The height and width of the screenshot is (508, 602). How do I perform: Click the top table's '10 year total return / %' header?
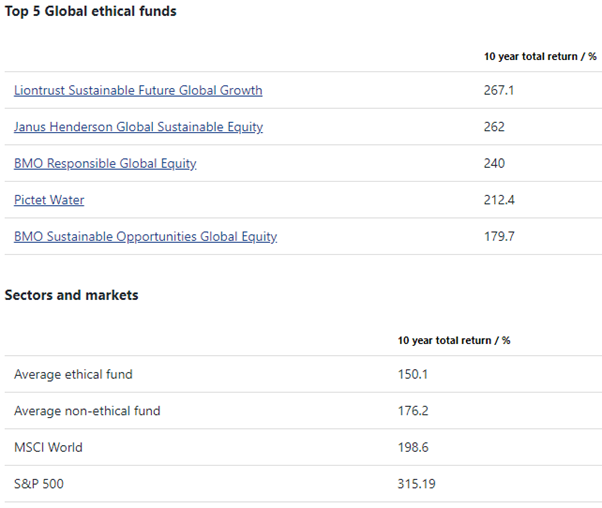[x=540, y=56]
